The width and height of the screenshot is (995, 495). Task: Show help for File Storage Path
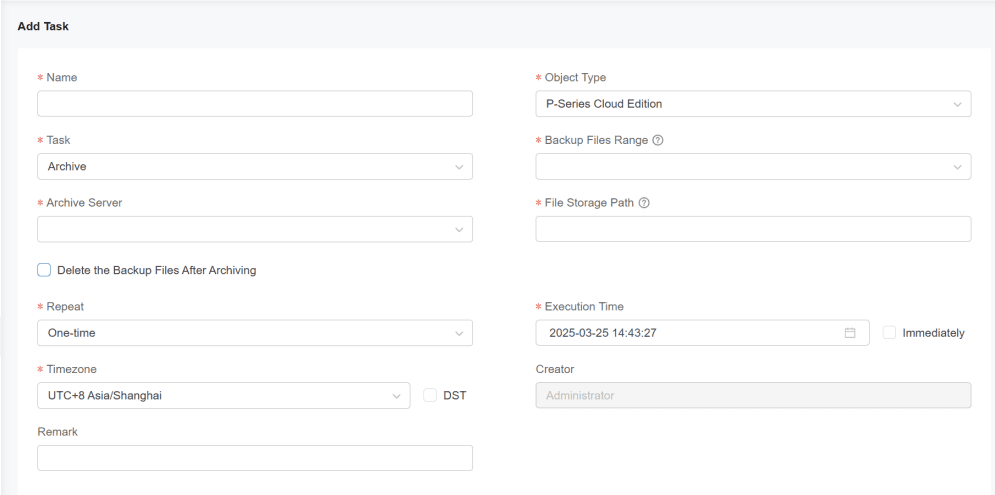(x=643, y=203)
